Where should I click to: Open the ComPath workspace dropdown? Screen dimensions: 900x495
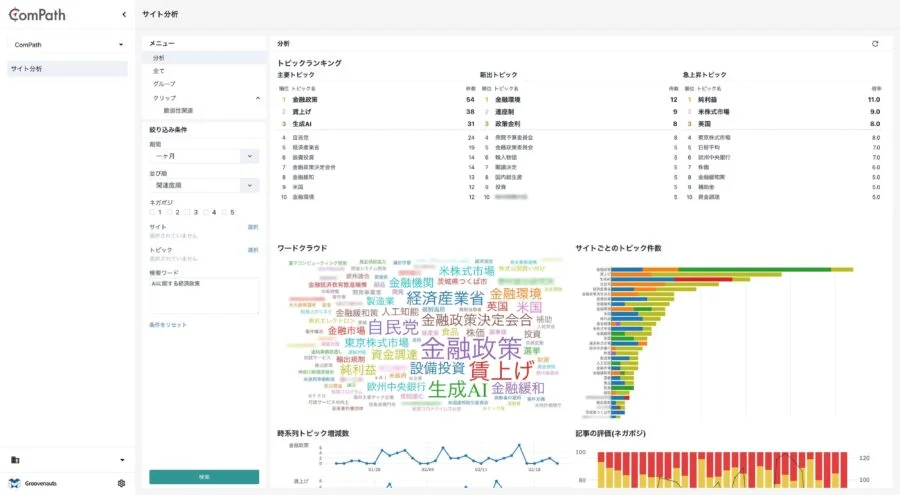coord(68,44)
